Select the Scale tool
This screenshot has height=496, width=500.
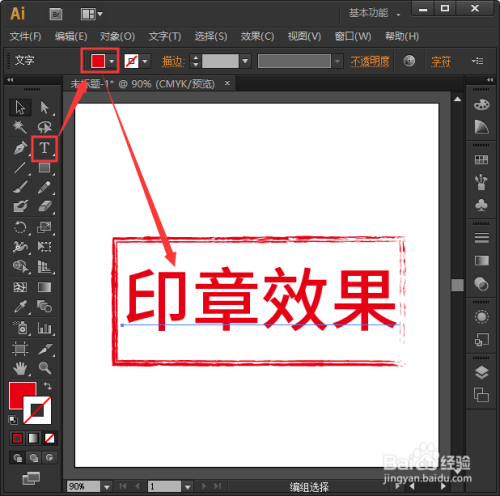click(x=44, y=228)
